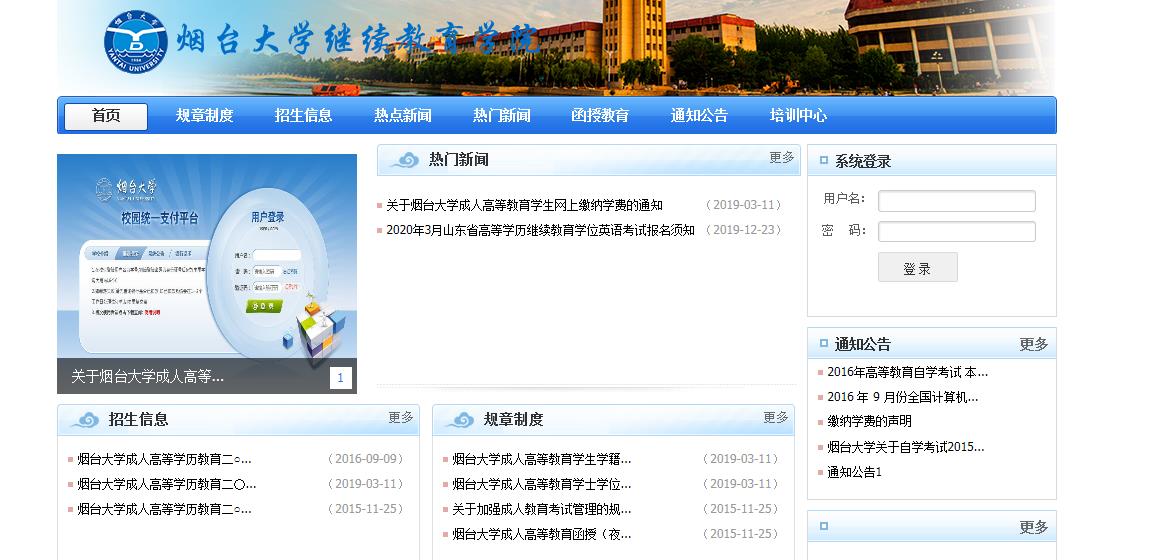Screen dimensions: 1154x560
Task: Click the square icon beside 系统登录
Action: pos(823,161)
